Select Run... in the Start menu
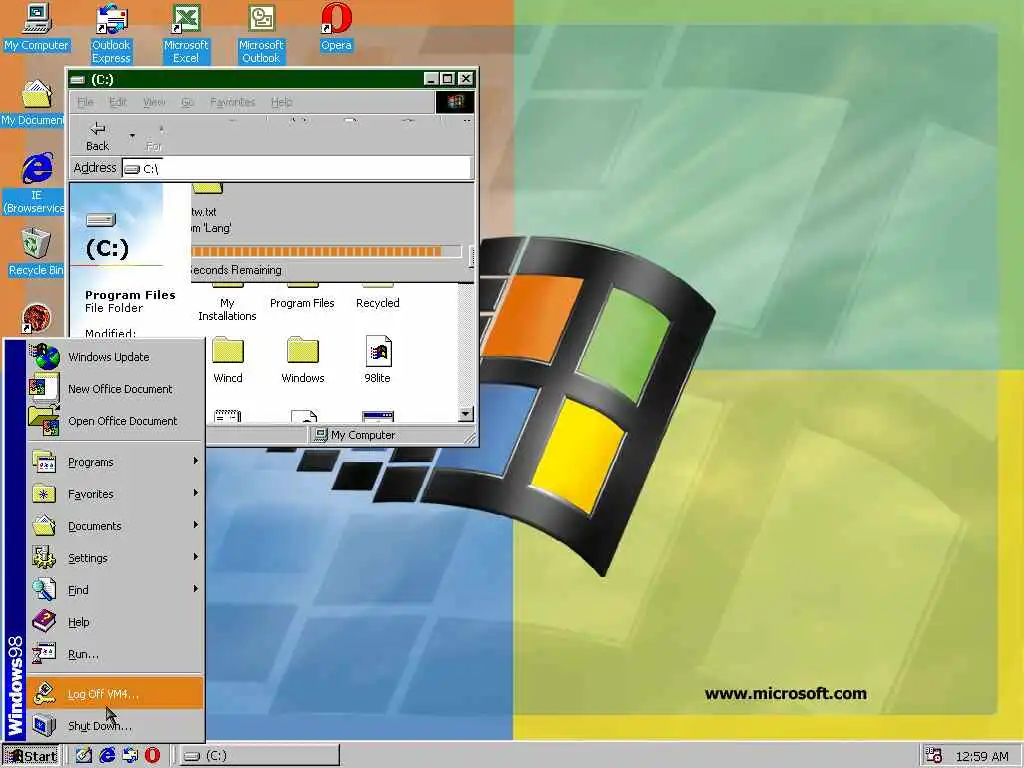 (x=116, y=654)
